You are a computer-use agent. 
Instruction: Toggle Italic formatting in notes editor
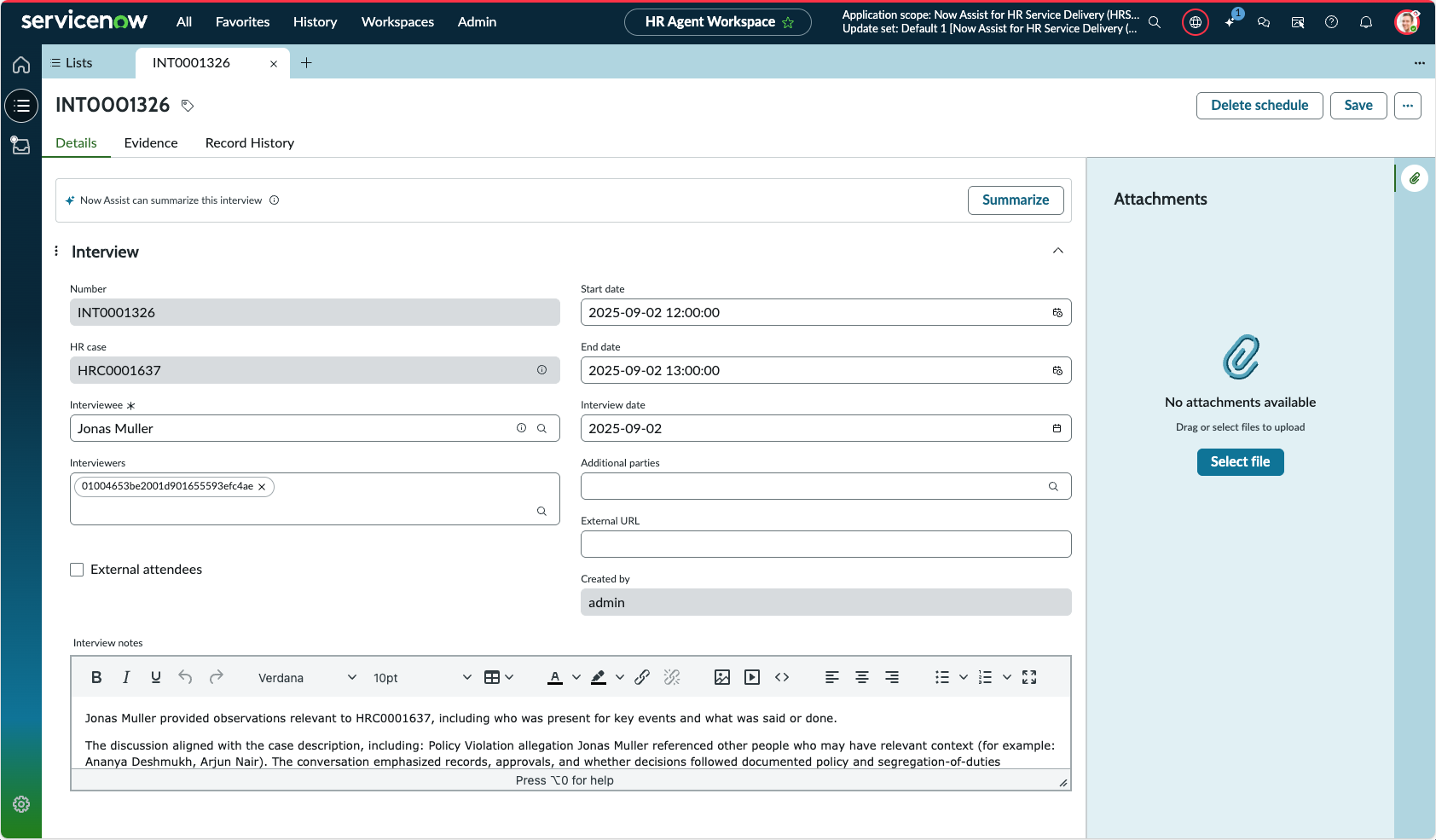pos(126,677)
